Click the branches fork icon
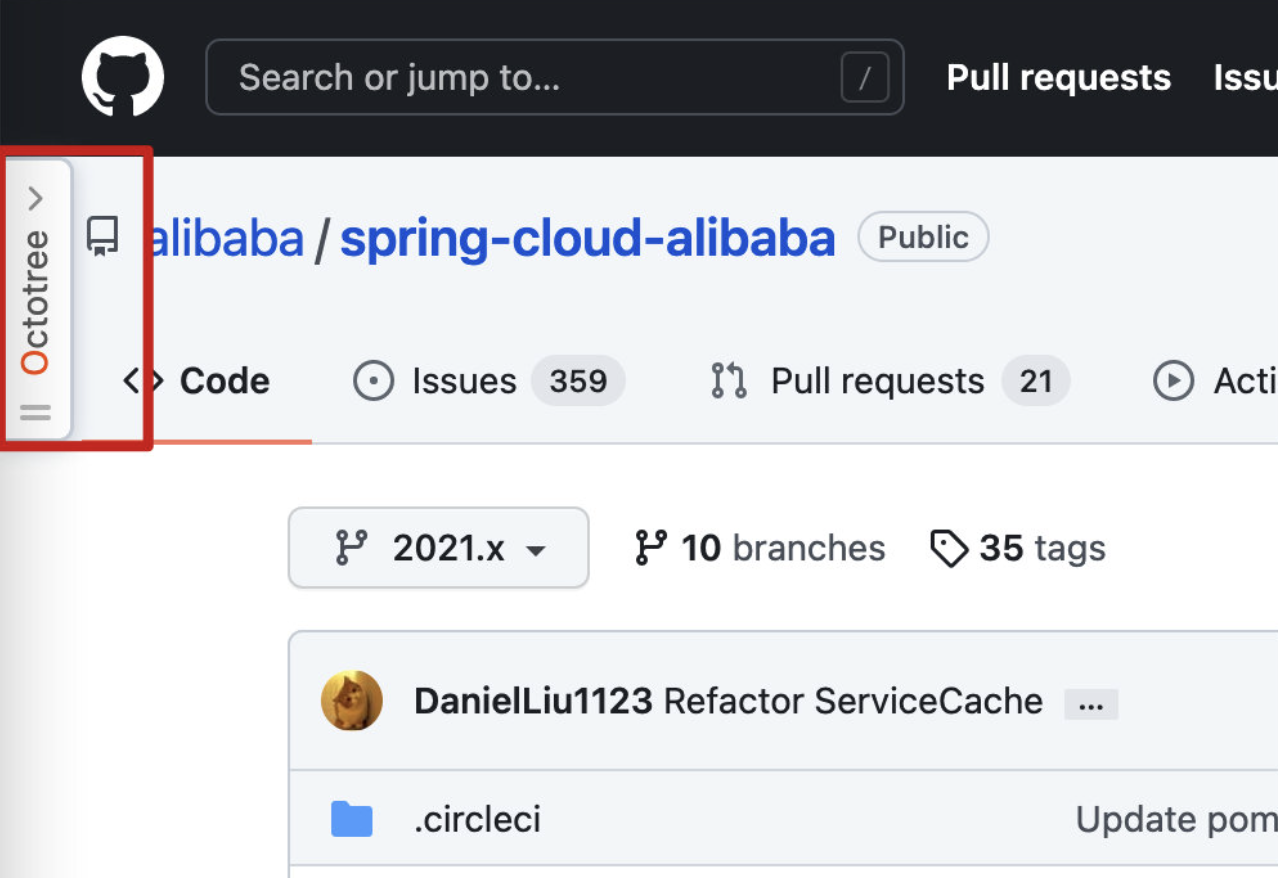 (651, 548)
